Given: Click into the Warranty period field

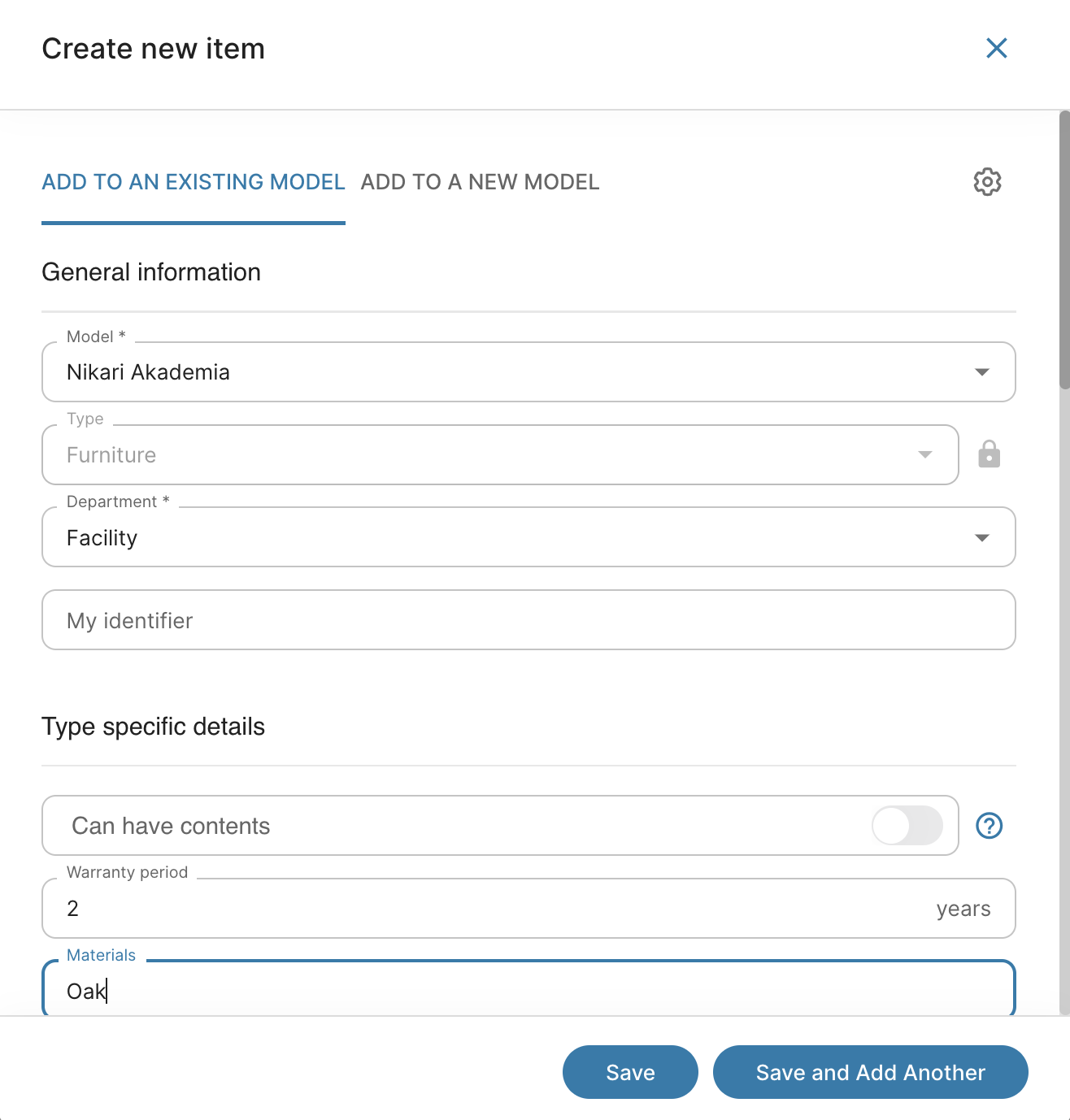Looking at the screenshot, I should (x=488, y=909).
